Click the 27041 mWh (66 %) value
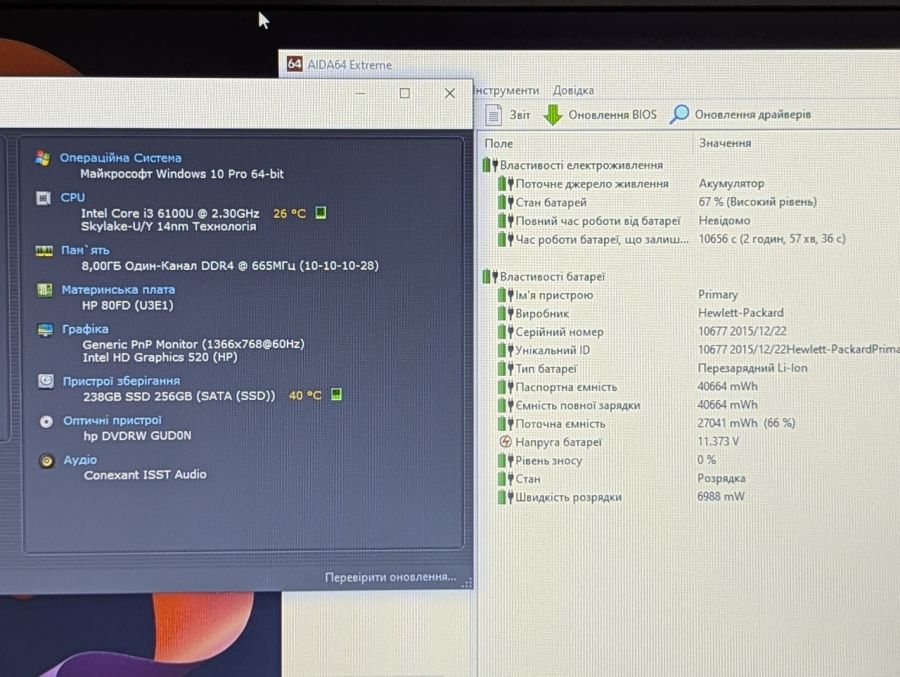Screen dimensions: 900x677 [746, 423]
